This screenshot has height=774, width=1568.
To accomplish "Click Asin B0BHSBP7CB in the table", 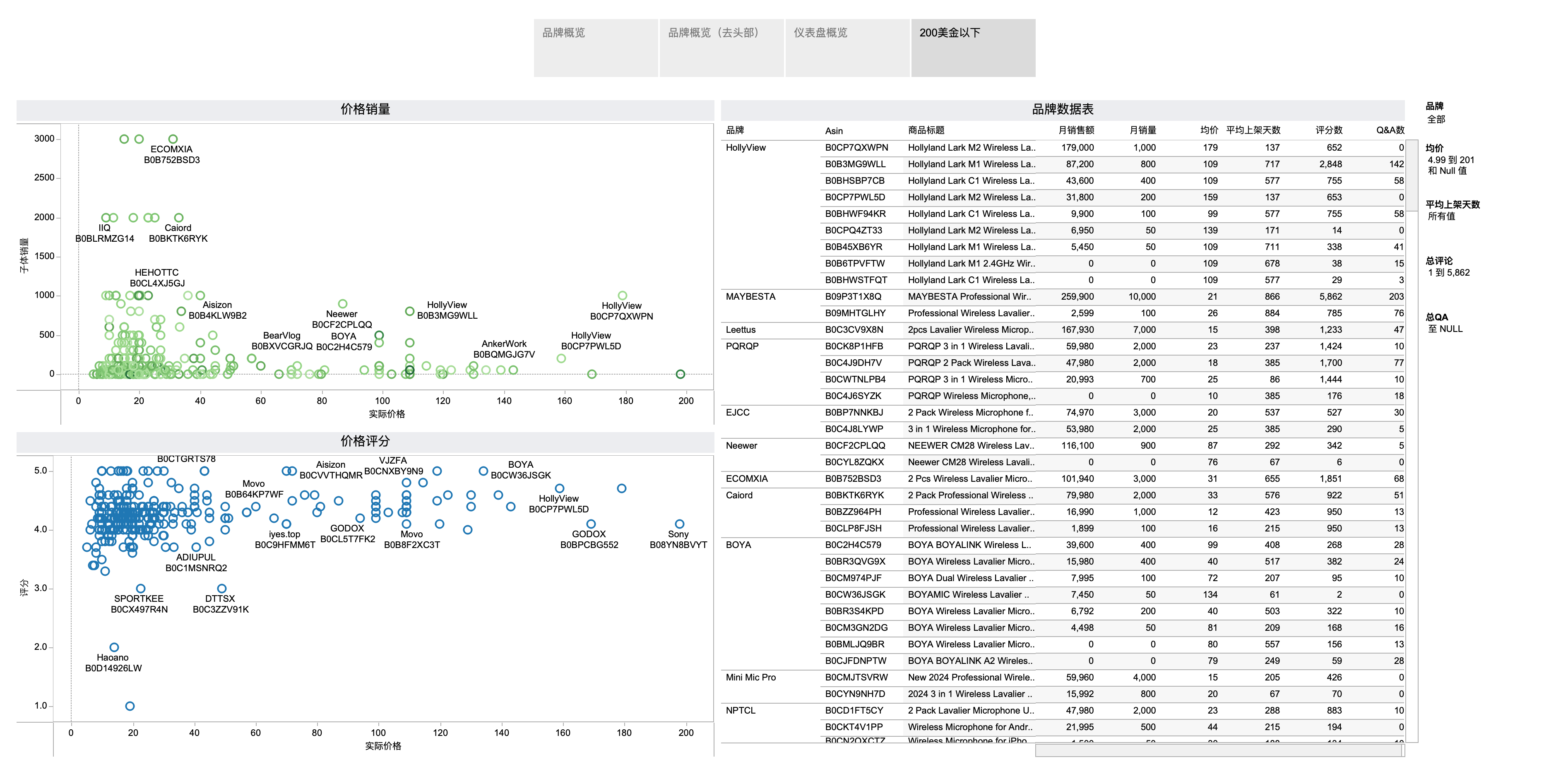I will [855, 181].
